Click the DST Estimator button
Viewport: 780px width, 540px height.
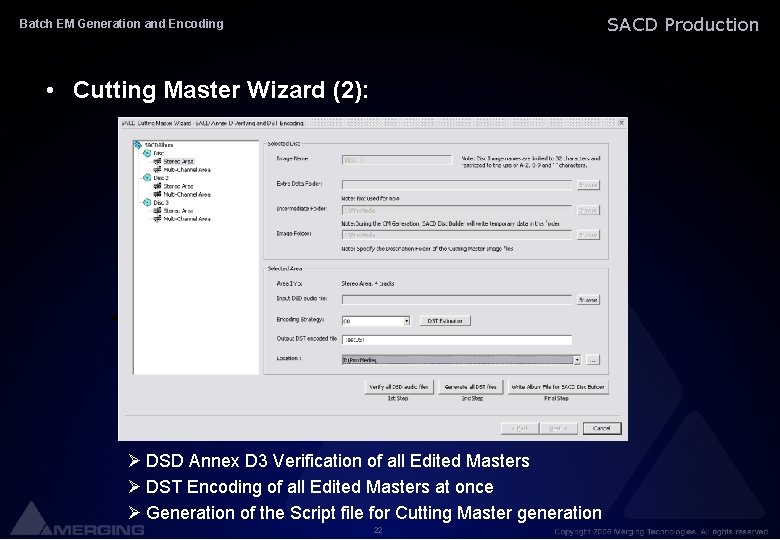point(445,321)
